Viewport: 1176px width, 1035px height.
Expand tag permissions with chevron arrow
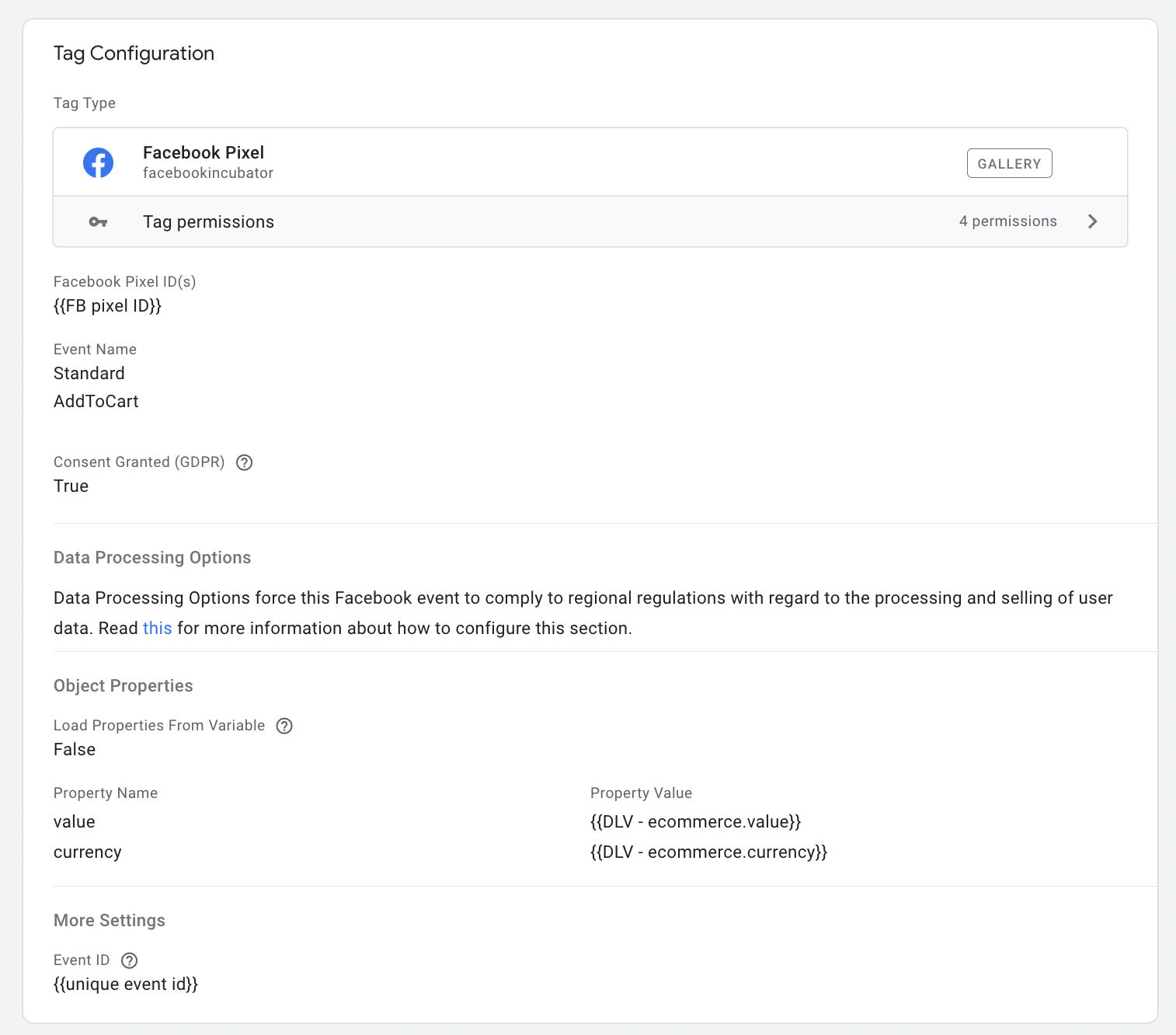coord(1093,221)
